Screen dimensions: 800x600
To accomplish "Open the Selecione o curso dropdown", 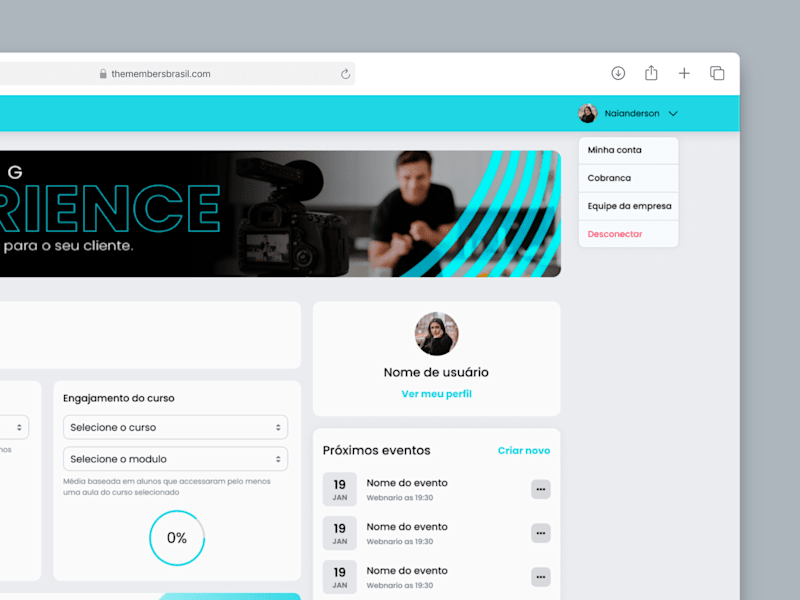I will (176, 428).
